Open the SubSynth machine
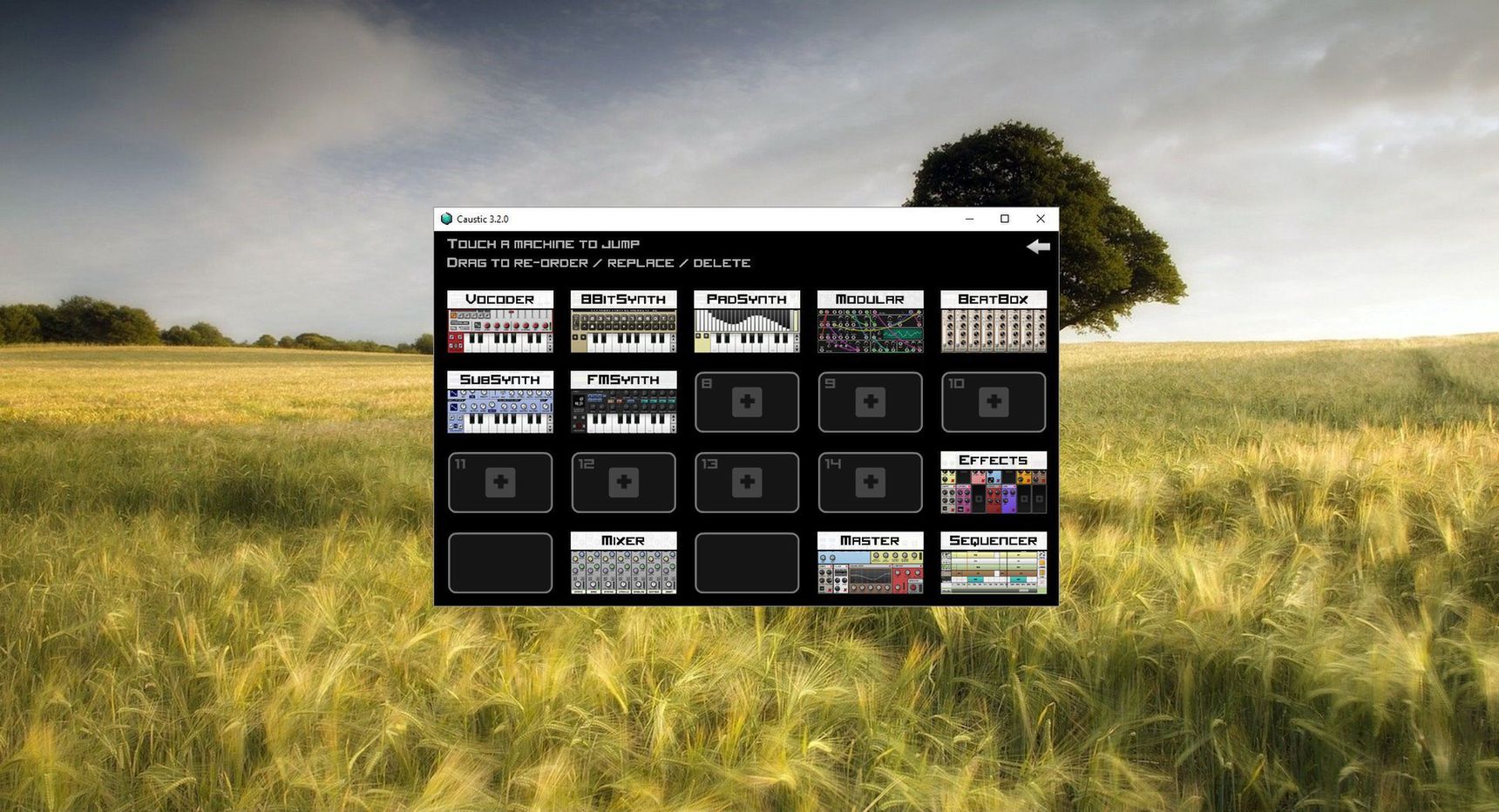 coord(500,402)
